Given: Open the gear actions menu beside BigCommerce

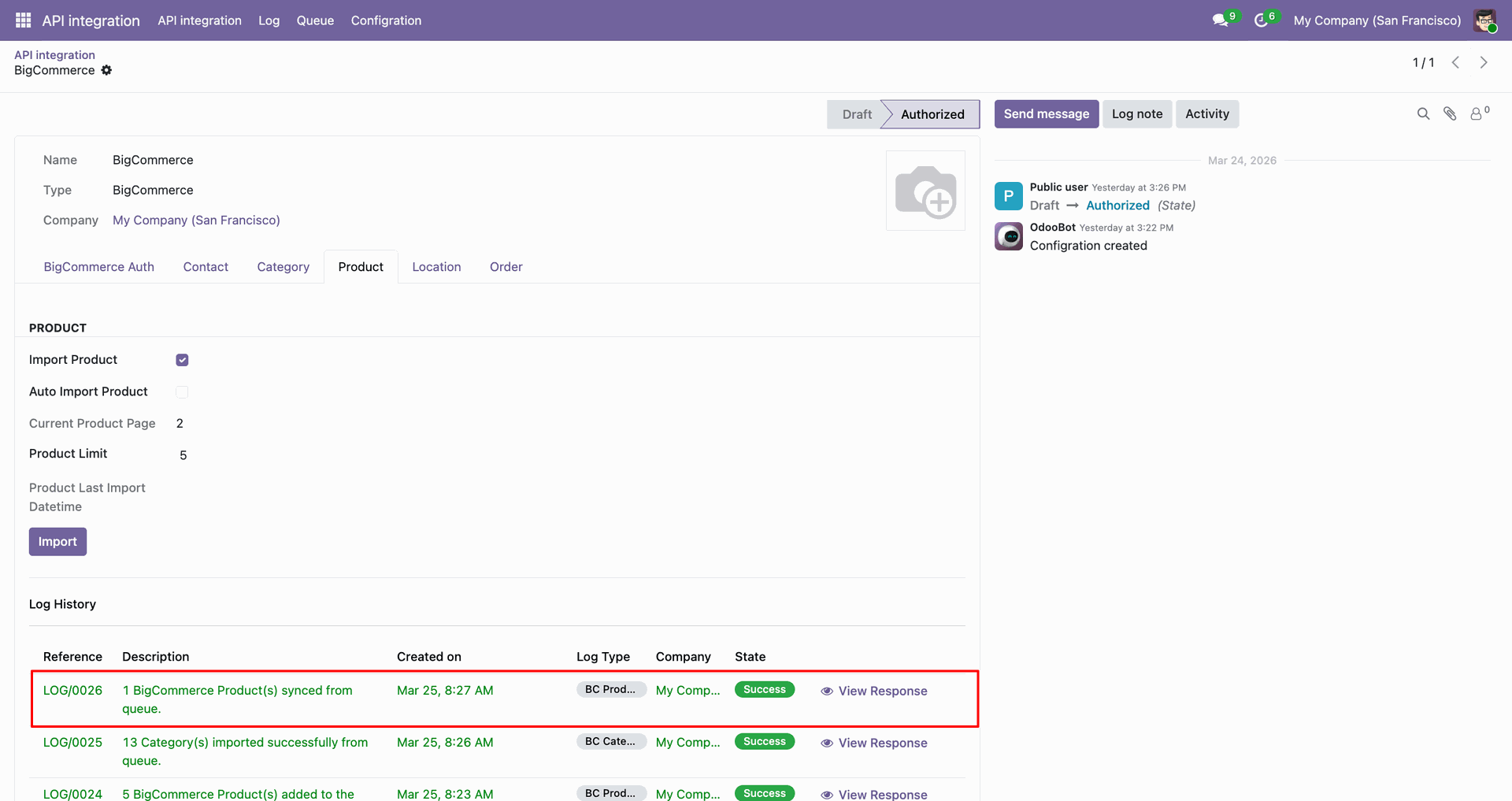Looking at the screenshot, I should (x=106, y=70).
